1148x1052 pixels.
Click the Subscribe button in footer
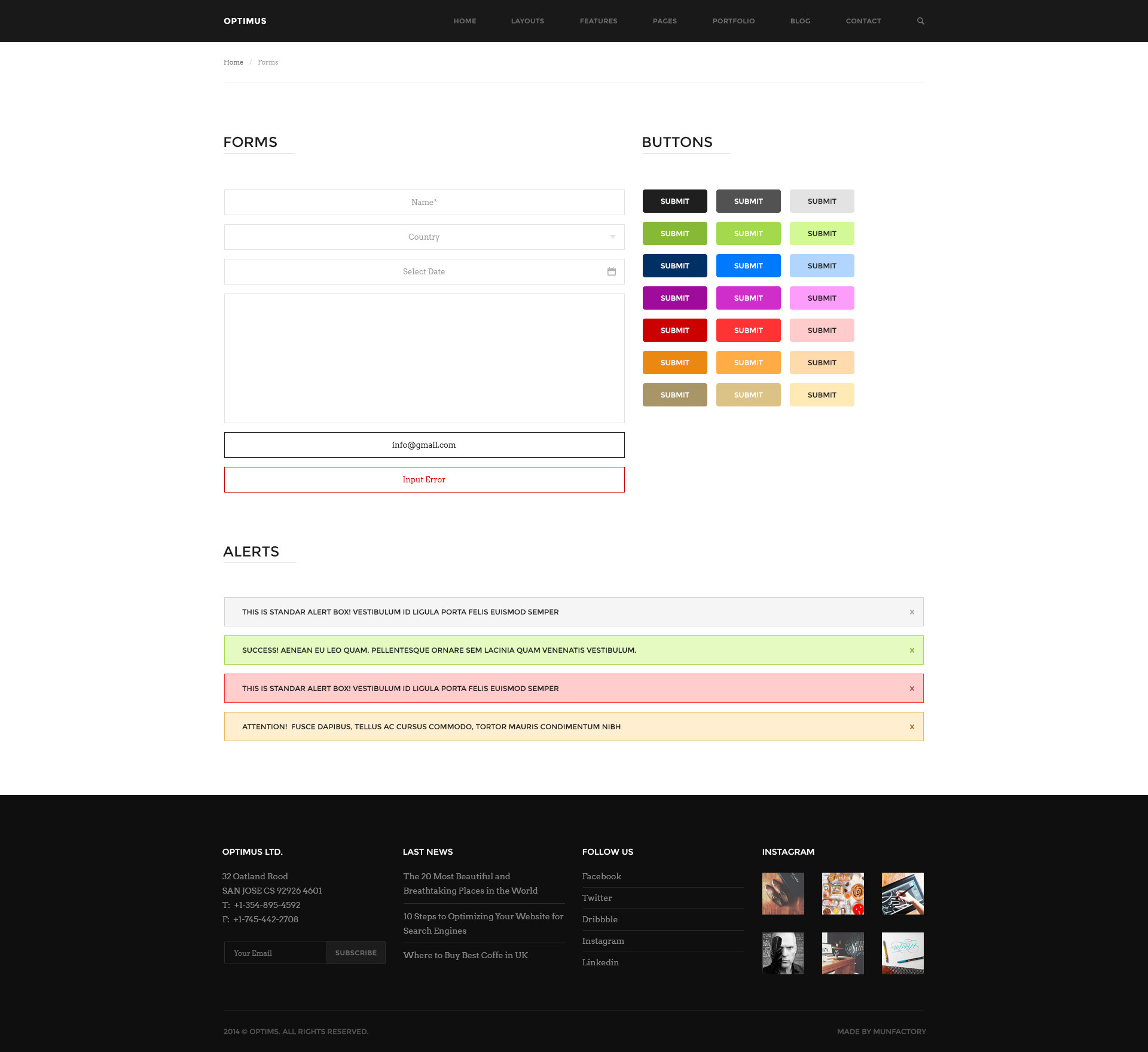356,953
